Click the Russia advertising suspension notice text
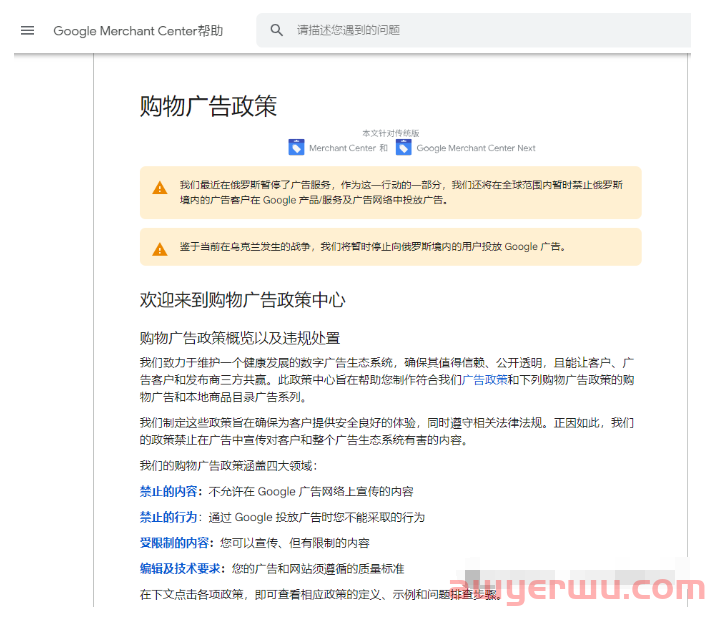Image resolution: width=724 pixels, height=619 pixels. pyautogui.click(x=401, y=192)
